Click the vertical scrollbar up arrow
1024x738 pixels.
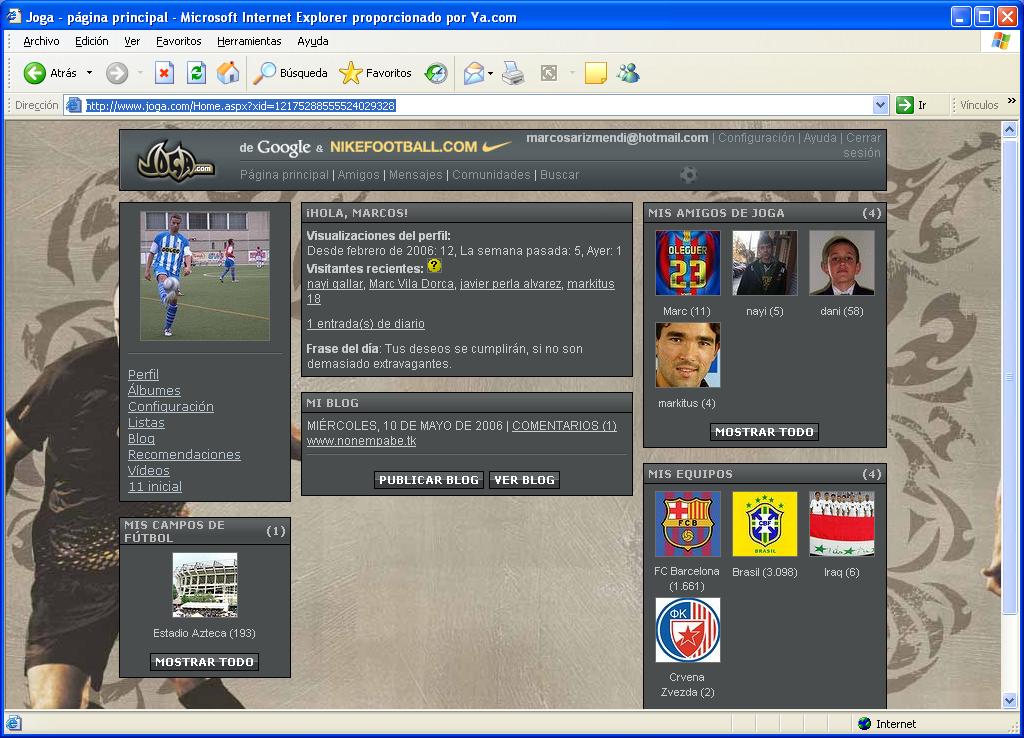1010,129
